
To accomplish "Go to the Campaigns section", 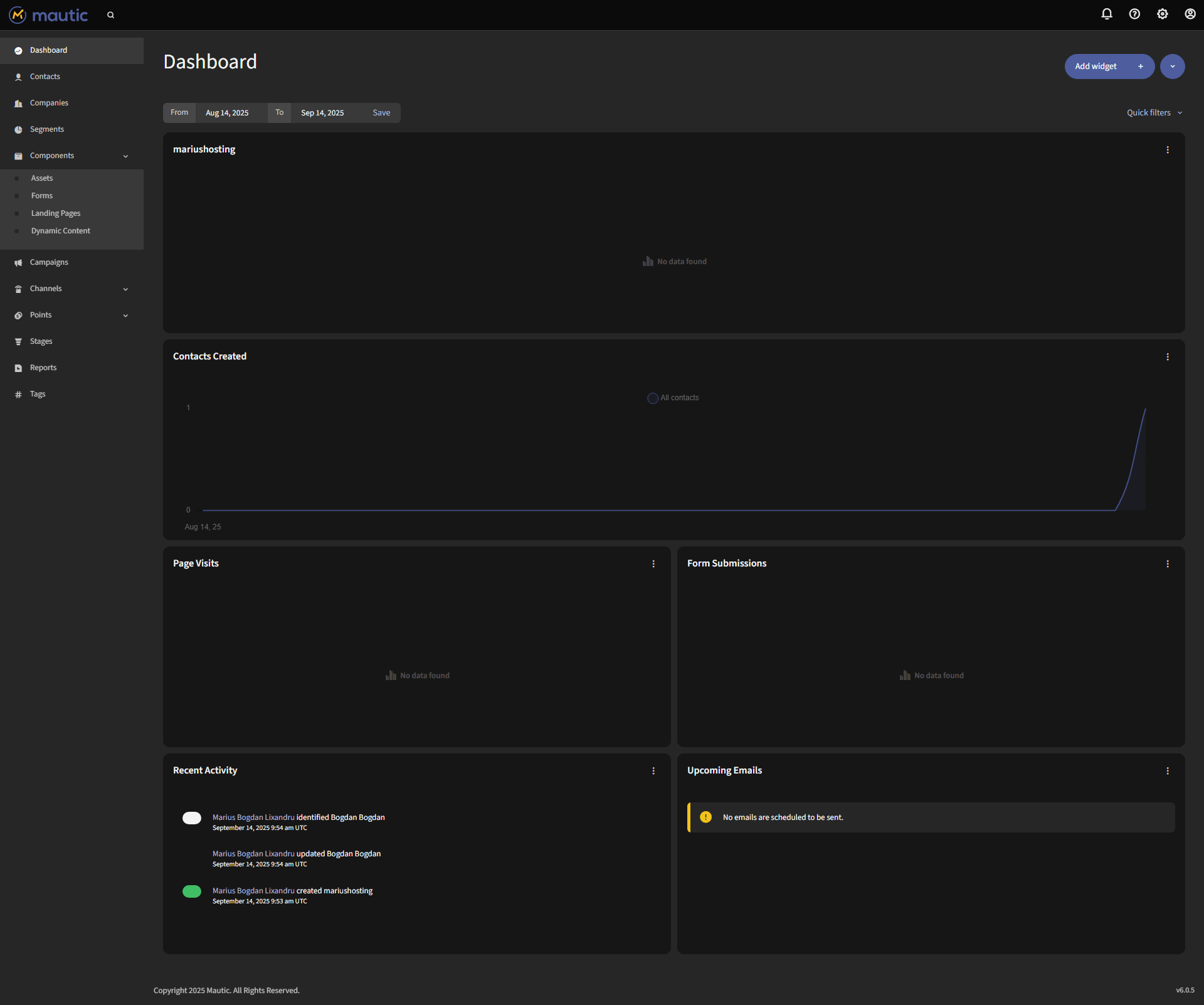I will 49,262.
